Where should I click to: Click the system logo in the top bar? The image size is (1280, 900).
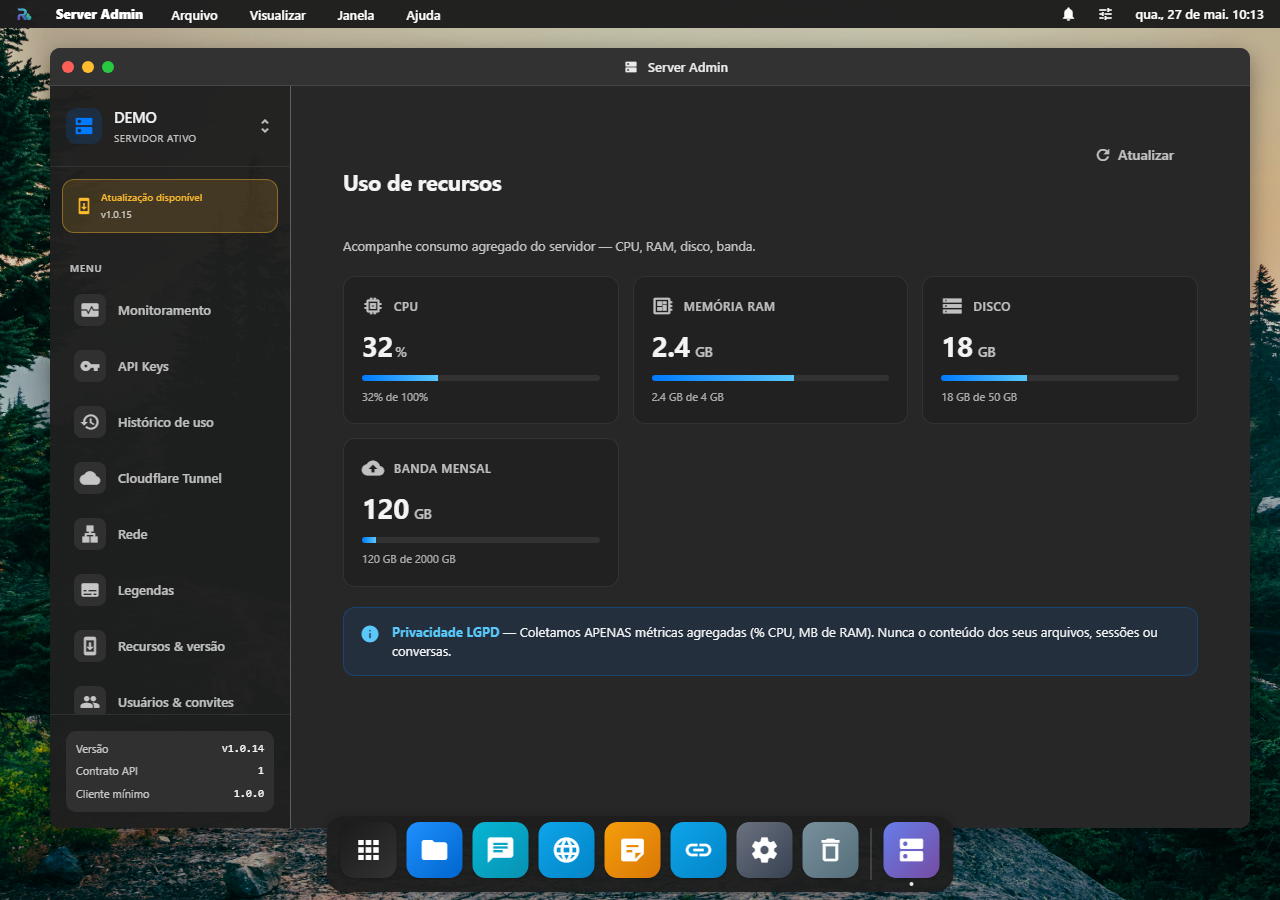(x=24, y=14)
